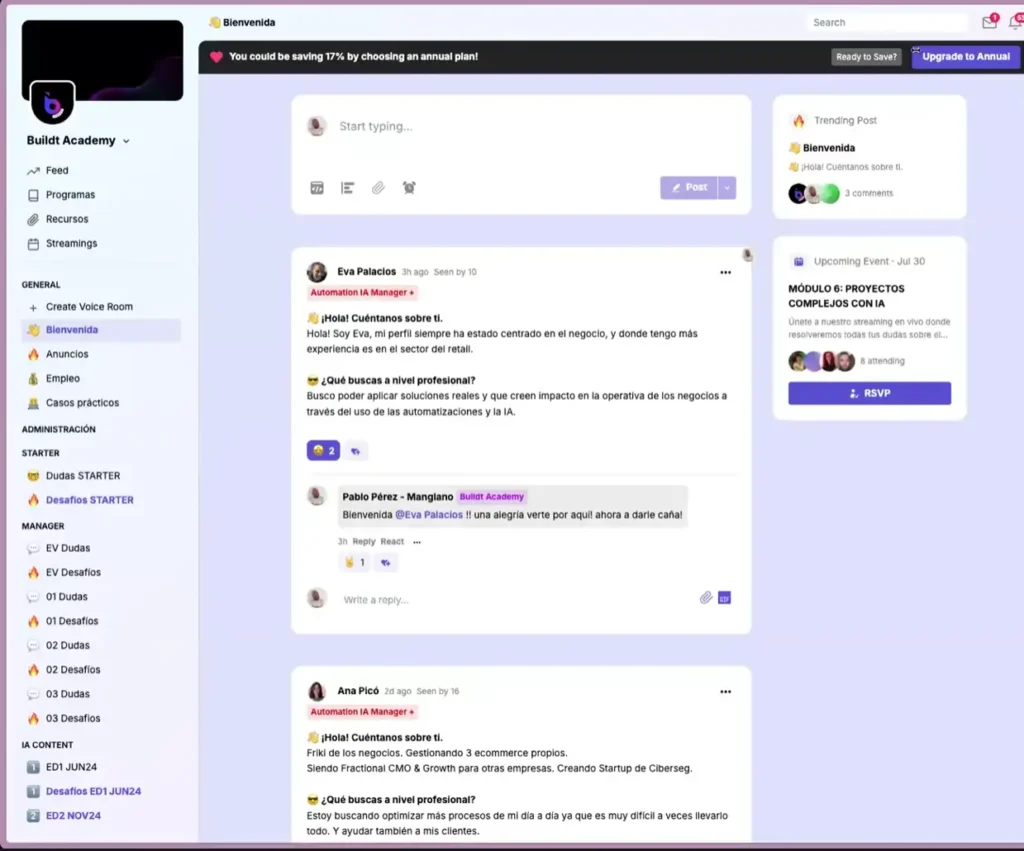Click the GIF icon in reply box
This screenshot has height=851, width=1024.
click(725, 598)
